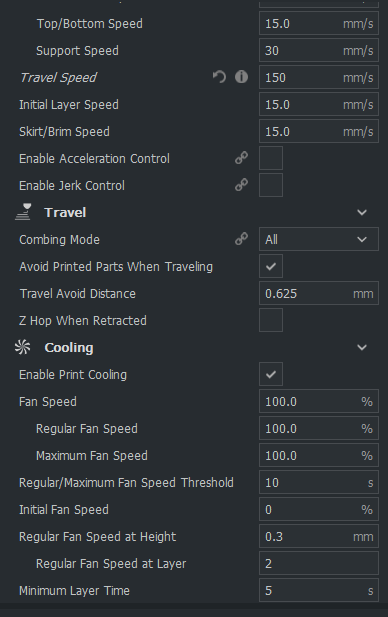The image size is (388, 617).
Task: Click the Travel section print head icon
Action: pos(23,212)
